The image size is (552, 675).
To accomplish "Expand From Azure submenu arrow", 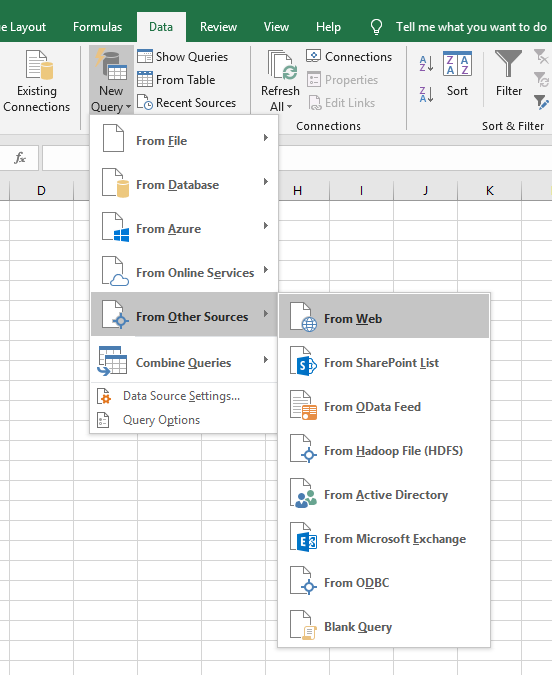I will point(266,226).
